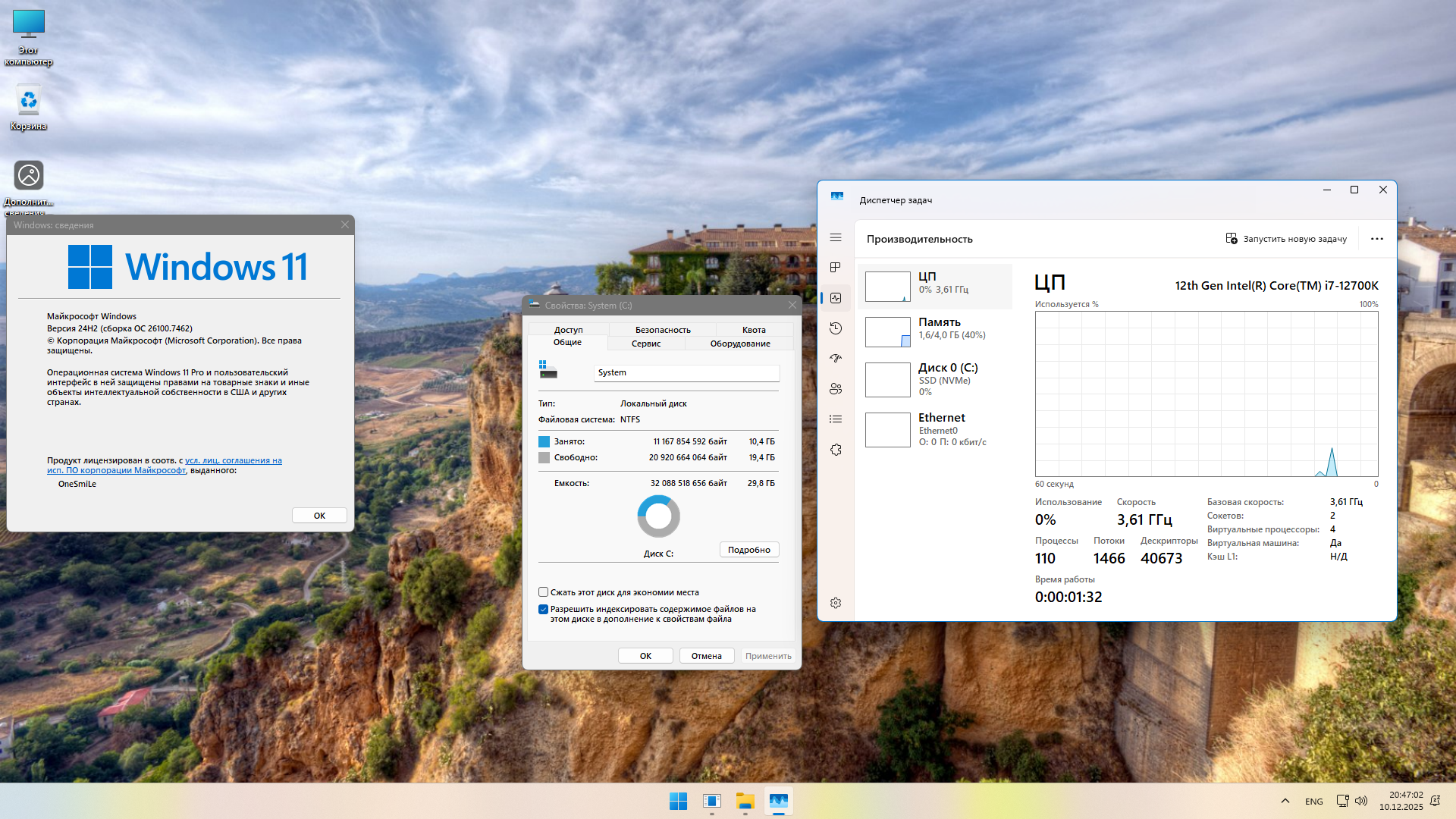Switch to the Оборудование tab
This screenshot has height=819, width=1456.
pos(739,344)
